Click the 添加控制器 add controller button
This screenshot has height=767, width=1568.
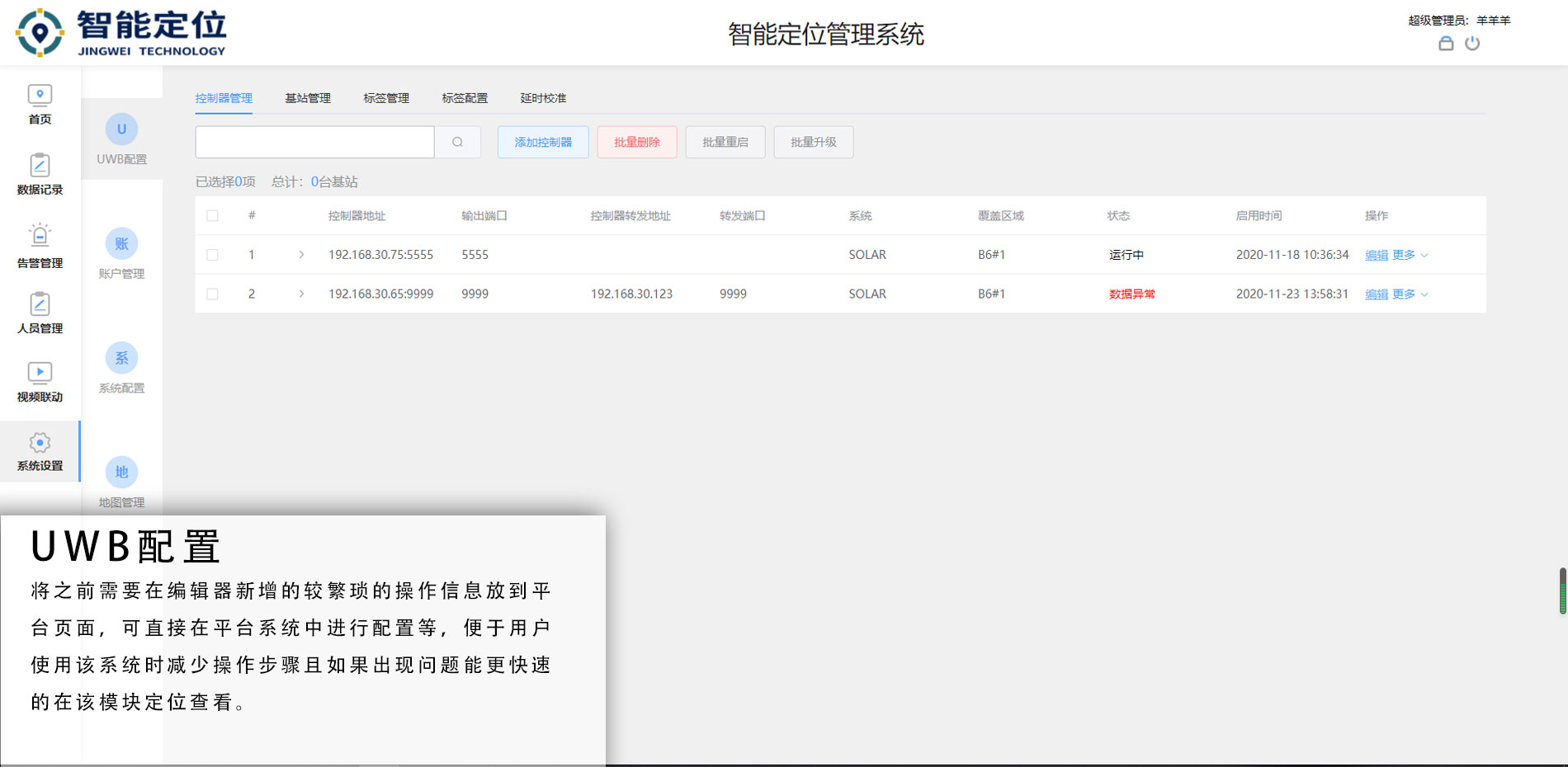coord(542,142)
